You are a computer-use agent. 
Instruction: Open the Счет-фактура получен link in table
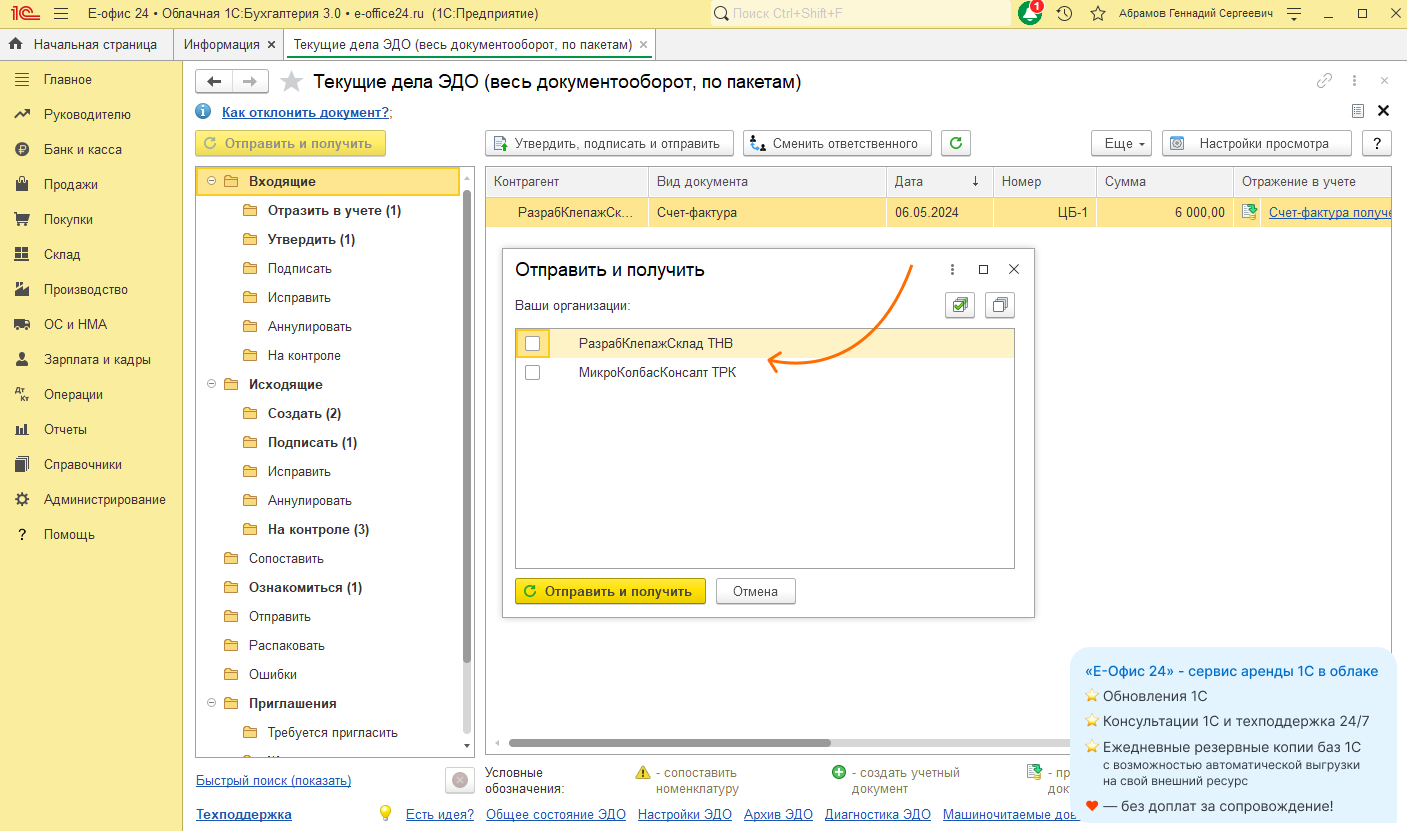click(1330, 212)
